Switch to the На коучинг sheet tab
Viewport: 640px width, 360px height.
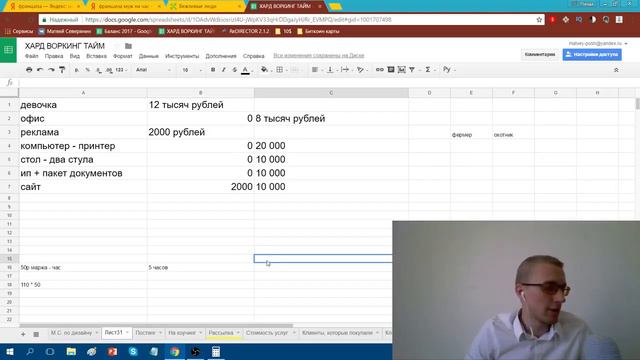tap(182, 333)
